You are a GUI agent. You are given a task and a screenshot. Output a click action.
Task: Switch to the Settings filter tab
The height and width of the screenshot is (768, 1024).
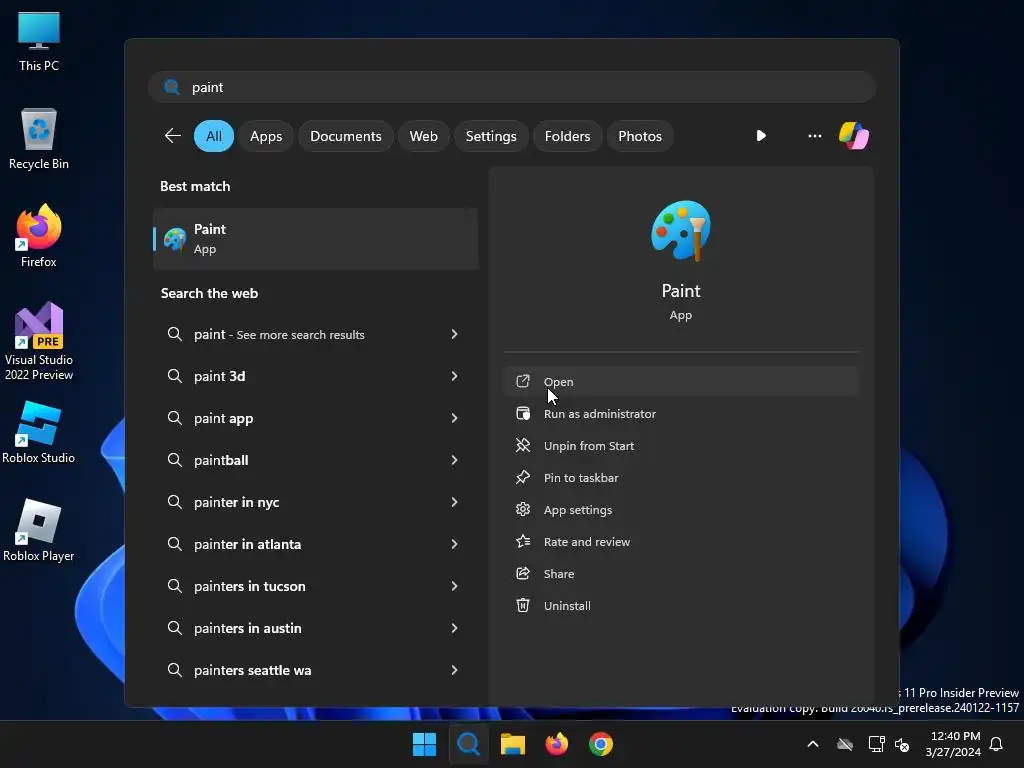(x=490, y=136)
